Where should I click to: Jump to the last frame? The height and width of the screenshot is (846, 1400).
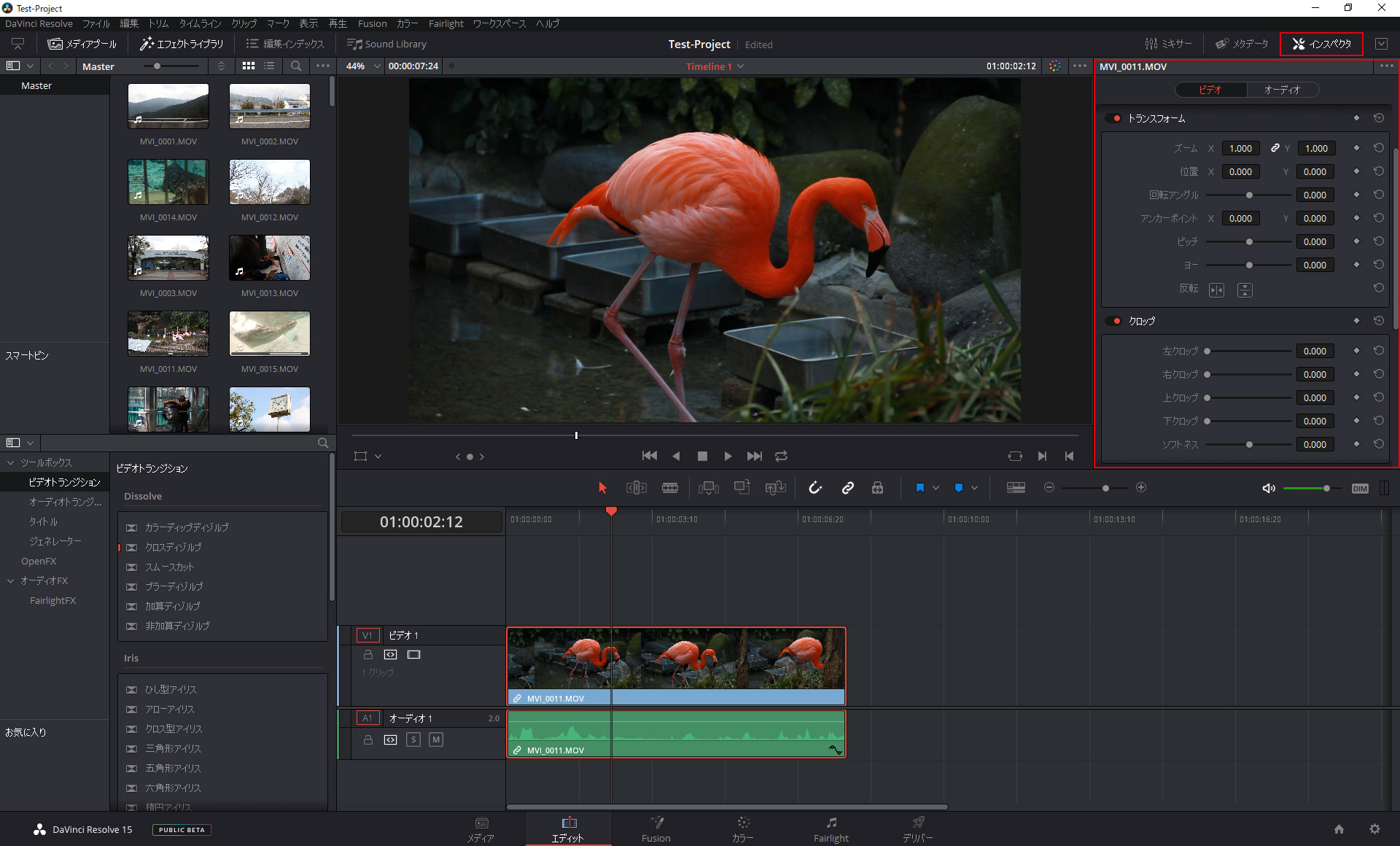pos(755,456)
